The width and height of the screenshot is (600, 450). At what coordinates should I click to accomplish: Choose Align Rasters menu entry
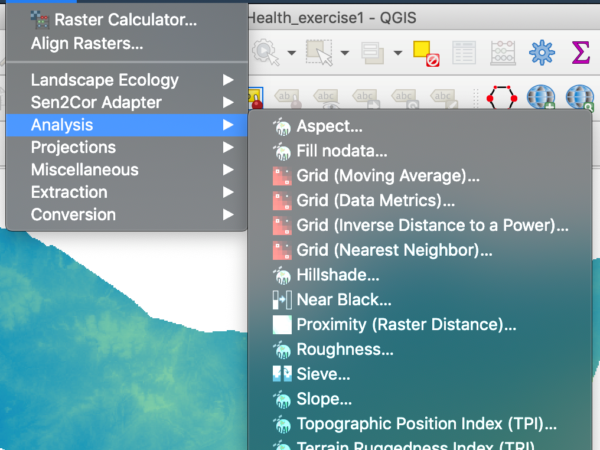click(127, 43)
